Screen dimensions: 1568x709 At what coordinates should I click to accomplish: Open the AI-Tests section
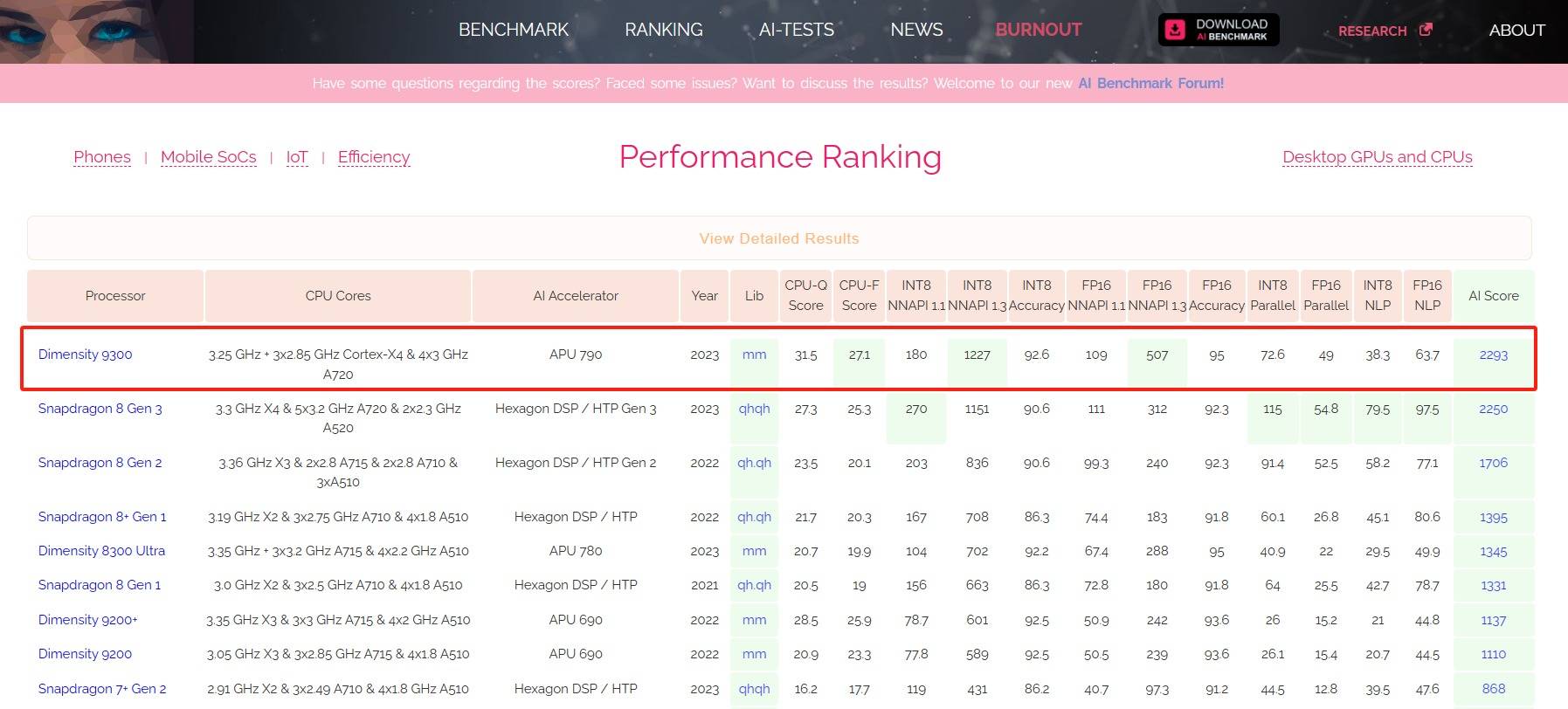796,30
